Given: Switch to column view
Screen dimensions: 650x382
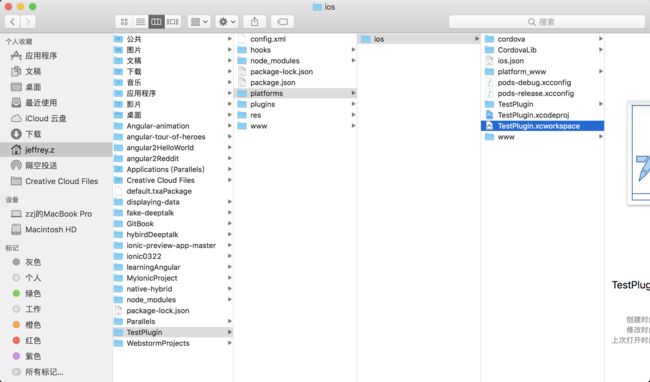Looking at the screenshot, I should pyautogui.click(x=156, y=22).
